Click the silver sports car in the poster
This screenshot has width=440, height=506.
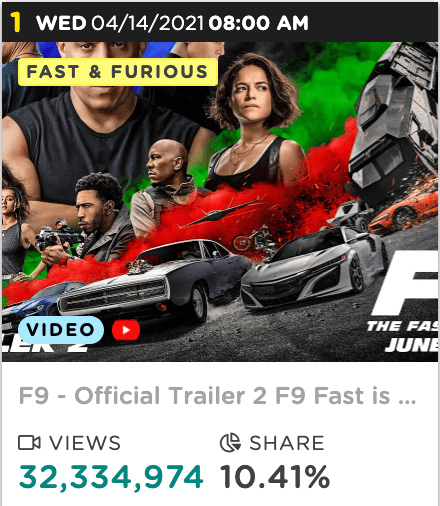313,267
